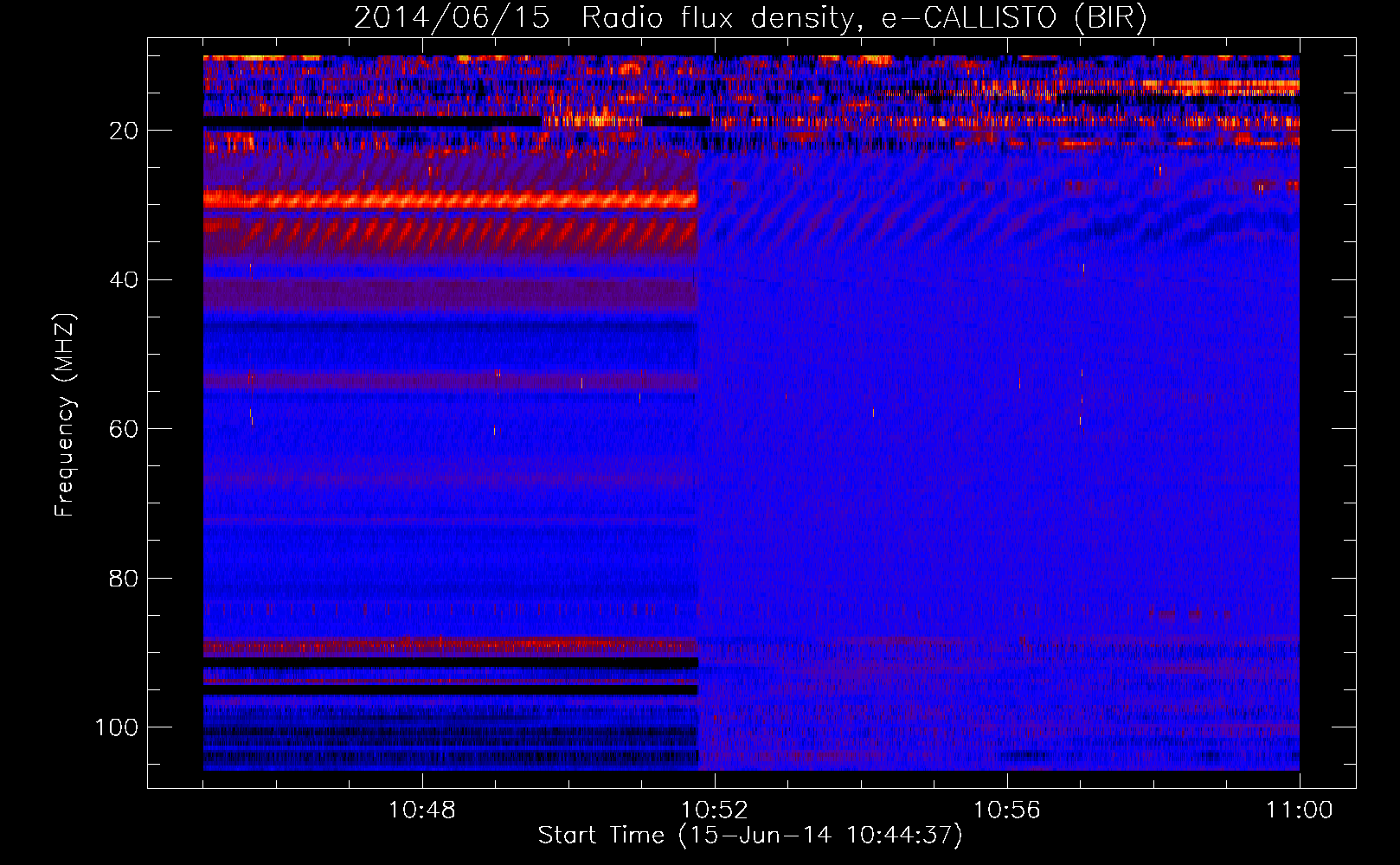Click the plot title '2014/06/15 Radio flux density, e-CALLISTO (BIR)'
Screen dimensions: 1400x865
point(750,18)
